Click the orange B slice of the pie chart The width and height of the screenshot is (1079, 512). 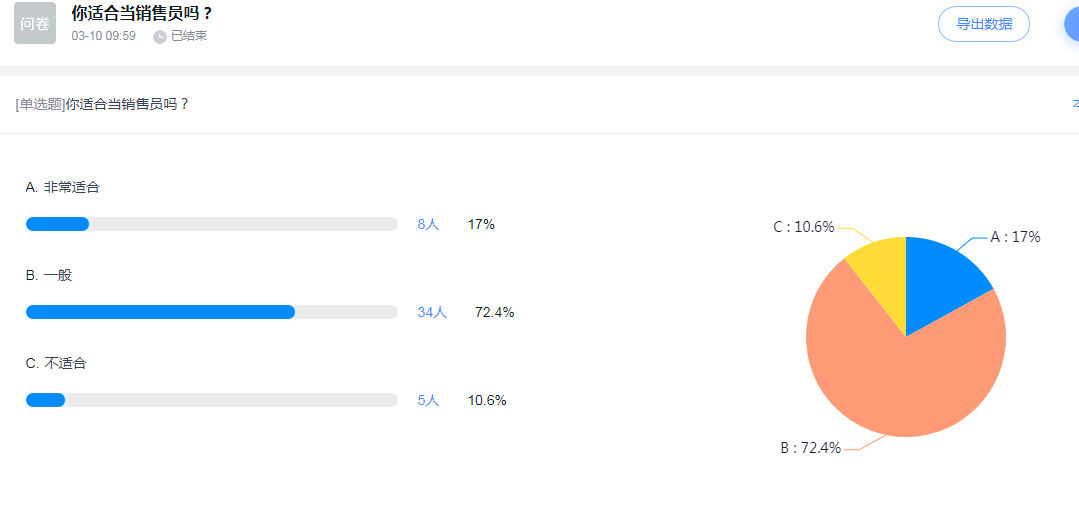tap(900, 380)
